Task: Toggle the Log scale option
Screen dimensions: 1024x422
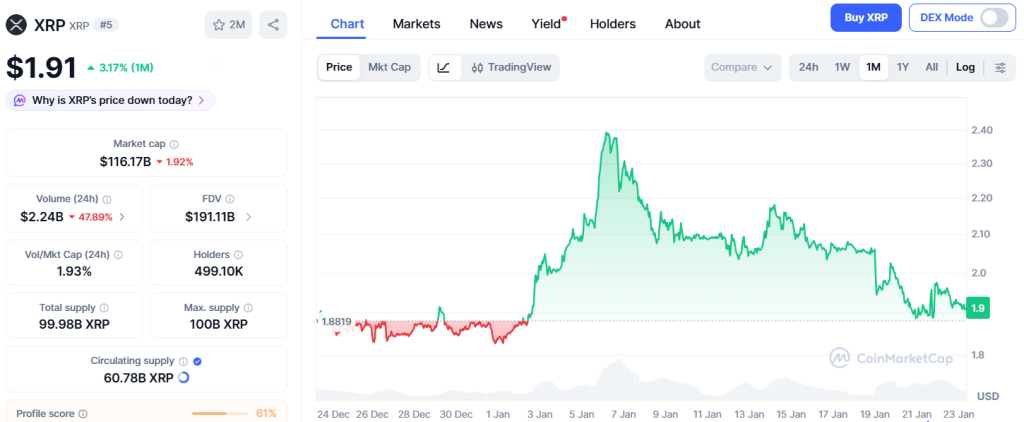Action: [x=965, y=67]
